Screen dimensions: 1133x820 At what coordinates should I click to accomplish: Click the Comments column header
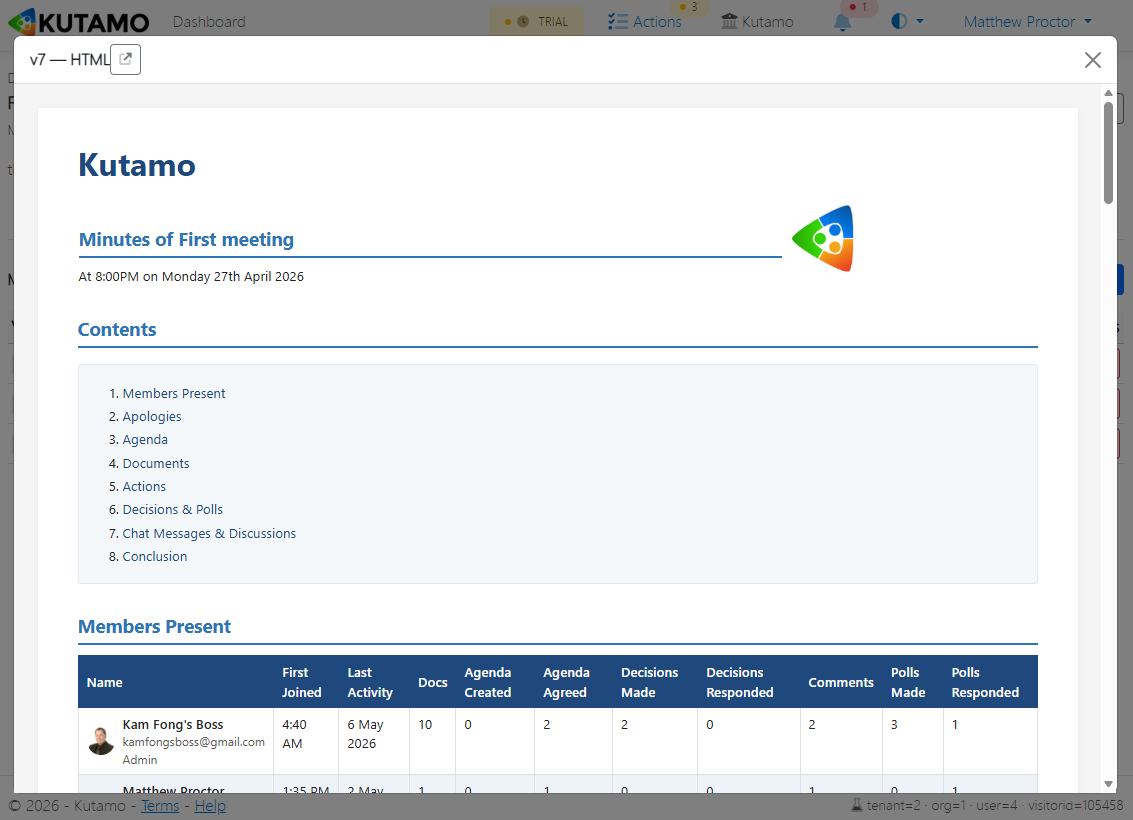[x=840, y=682]
